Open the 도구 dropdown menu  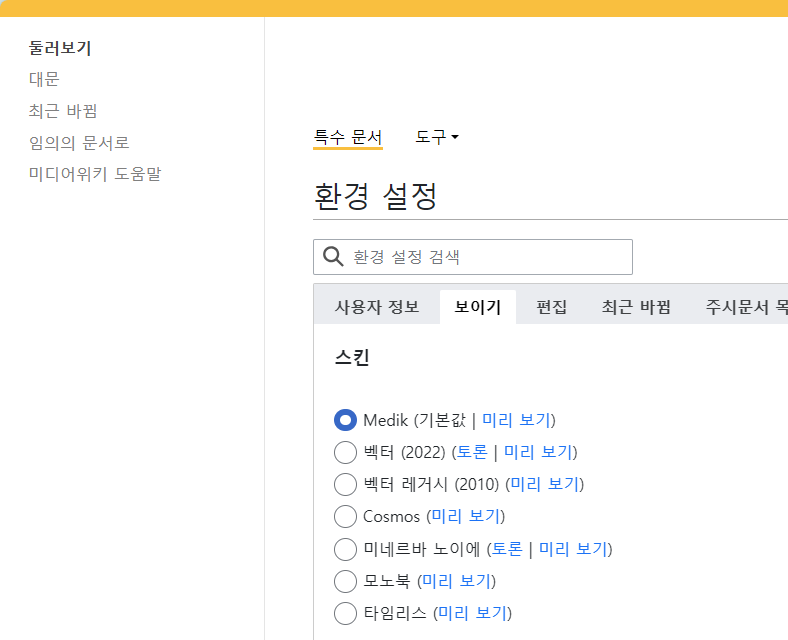click(x=437, y=137)
